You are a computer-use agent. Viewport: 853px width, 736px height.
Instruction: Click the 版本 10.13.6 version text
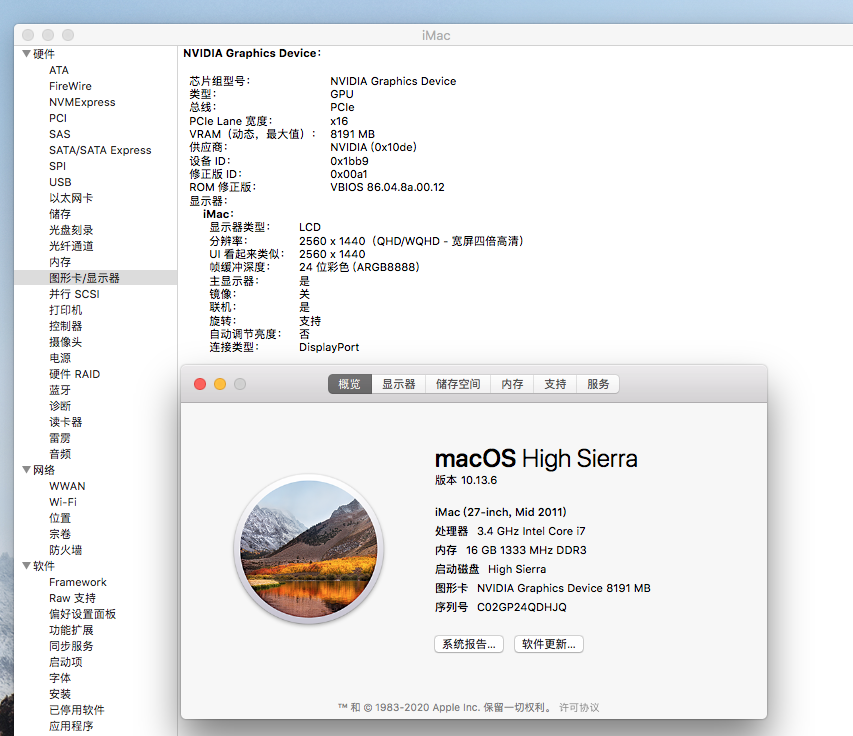click(466, 480)
